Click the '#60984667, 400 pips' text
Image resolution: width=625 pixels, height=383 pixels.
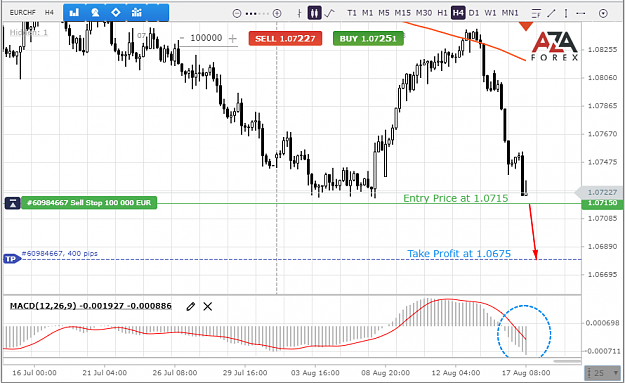(60, 253)
